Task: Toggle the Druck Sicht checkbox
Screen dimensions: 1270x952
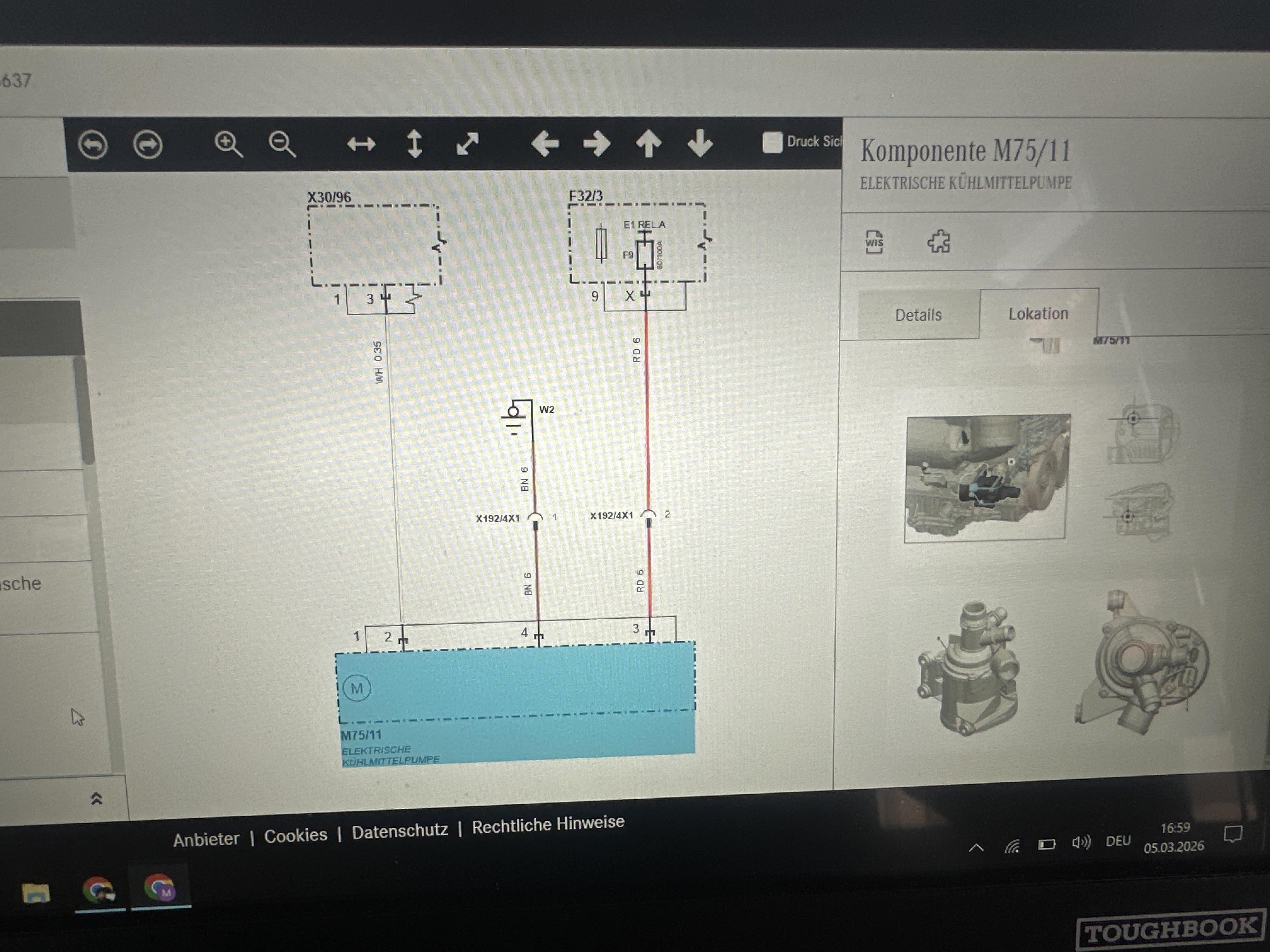Action: (x=772, y=142)
